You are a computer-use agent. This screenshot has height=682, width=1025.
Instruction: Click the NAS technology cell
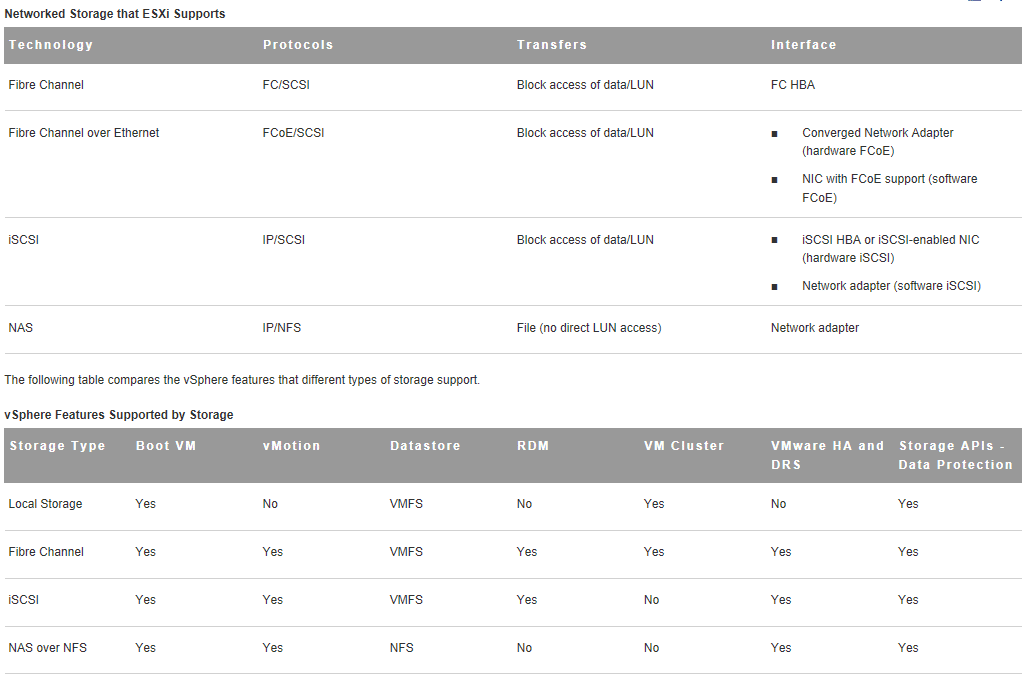tap(20, 328)
